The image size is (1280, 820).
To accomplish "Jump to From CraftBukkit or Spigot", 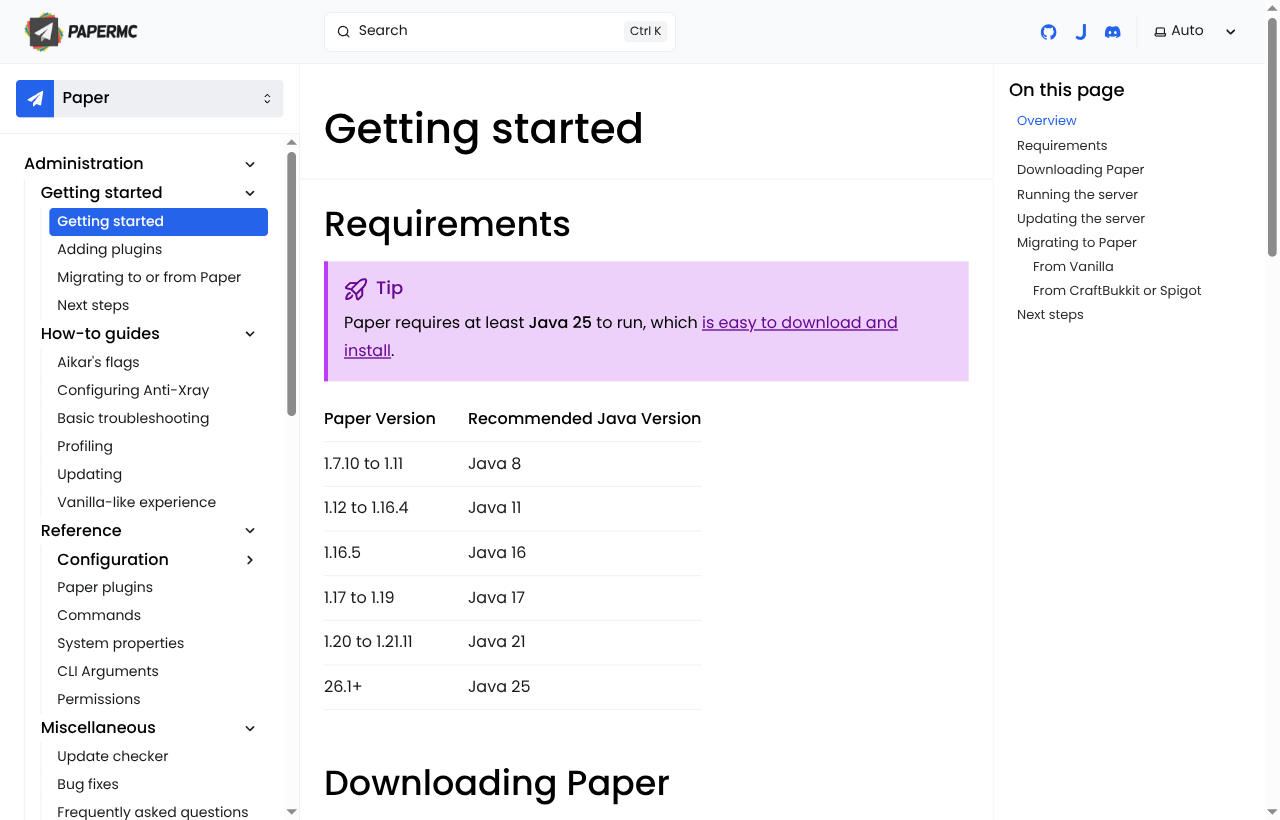I will point(1117,291).
